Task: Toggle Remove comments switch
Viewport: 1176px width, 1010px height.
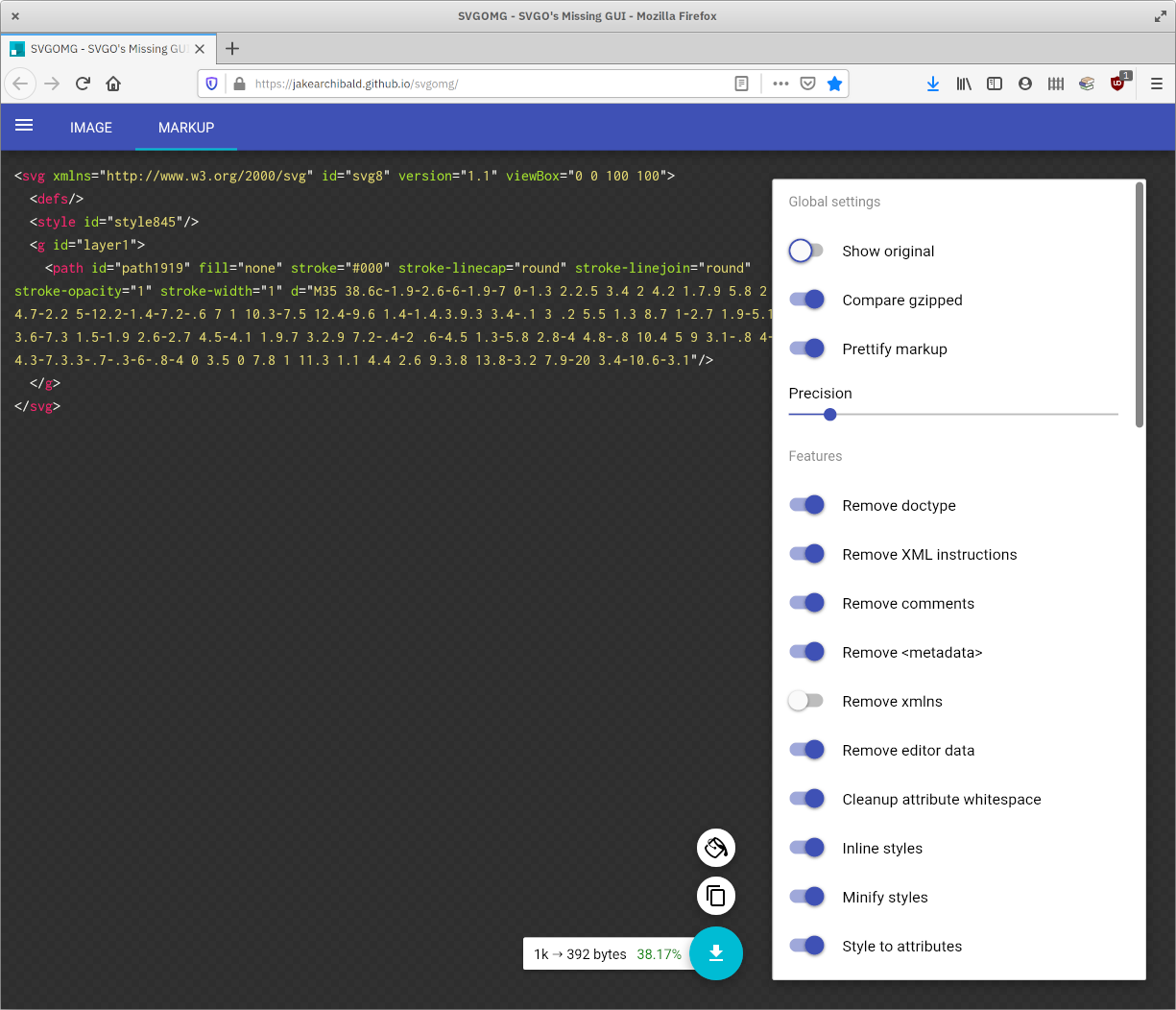Action: coord(806,603)
